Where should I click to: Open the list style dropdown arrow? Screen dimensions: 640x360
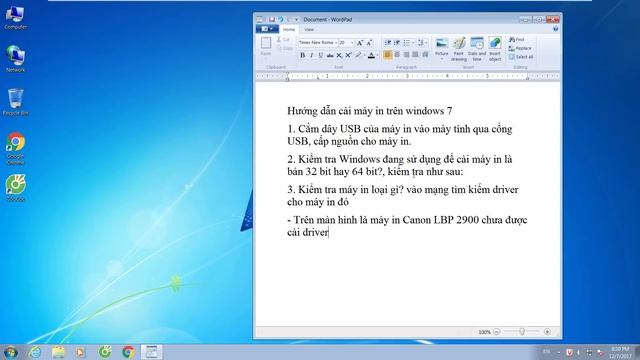pyautogui.click(x=413, y=42)
